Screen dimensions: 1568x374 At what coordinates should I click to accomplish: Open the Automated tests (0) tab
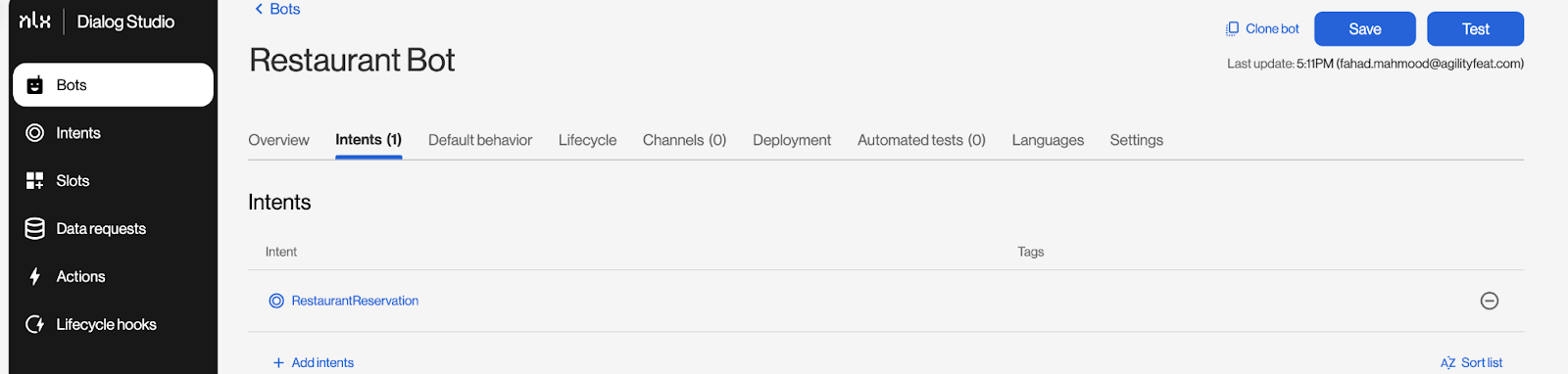(921, 140)
